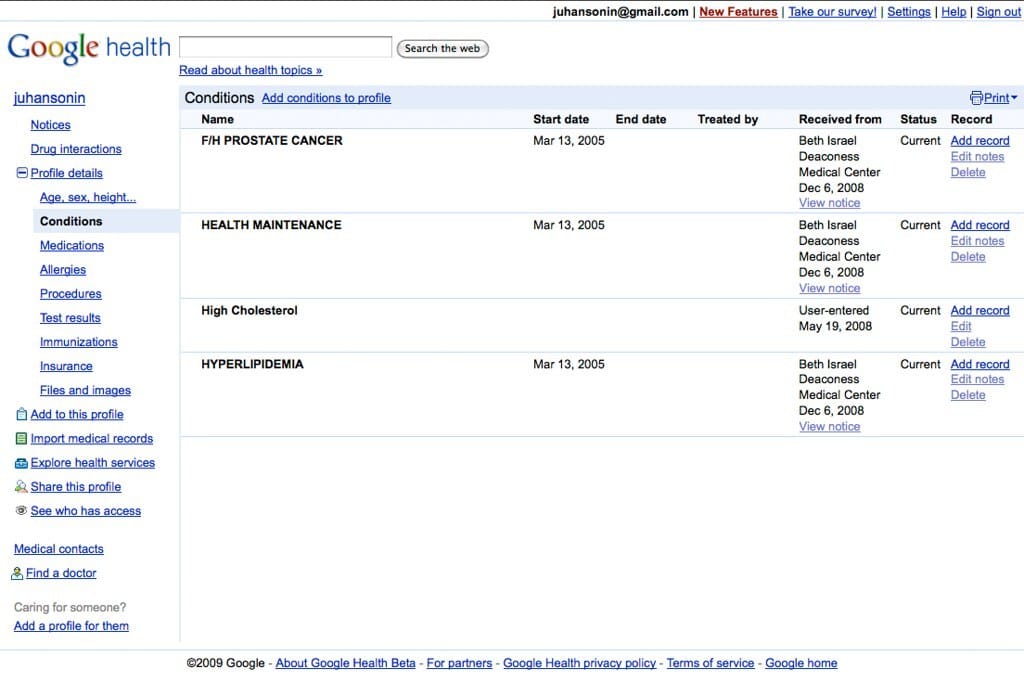This screenshot has width=1024, height=682.
Task: Click the Find a doctor link
Action: [x=61, y=573]
